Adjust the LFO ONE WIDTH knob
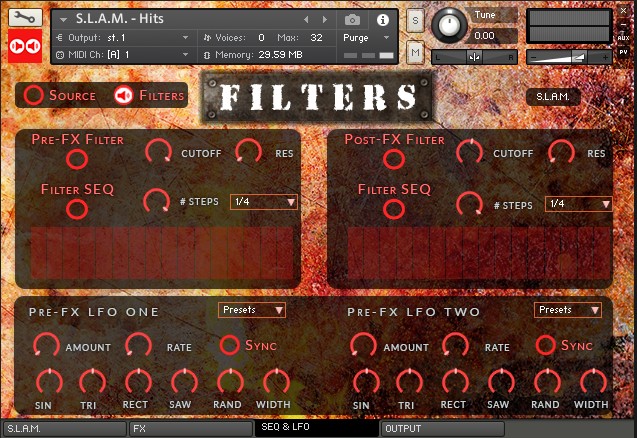Viewport: 637px width, 438px height. click(277, 382)
